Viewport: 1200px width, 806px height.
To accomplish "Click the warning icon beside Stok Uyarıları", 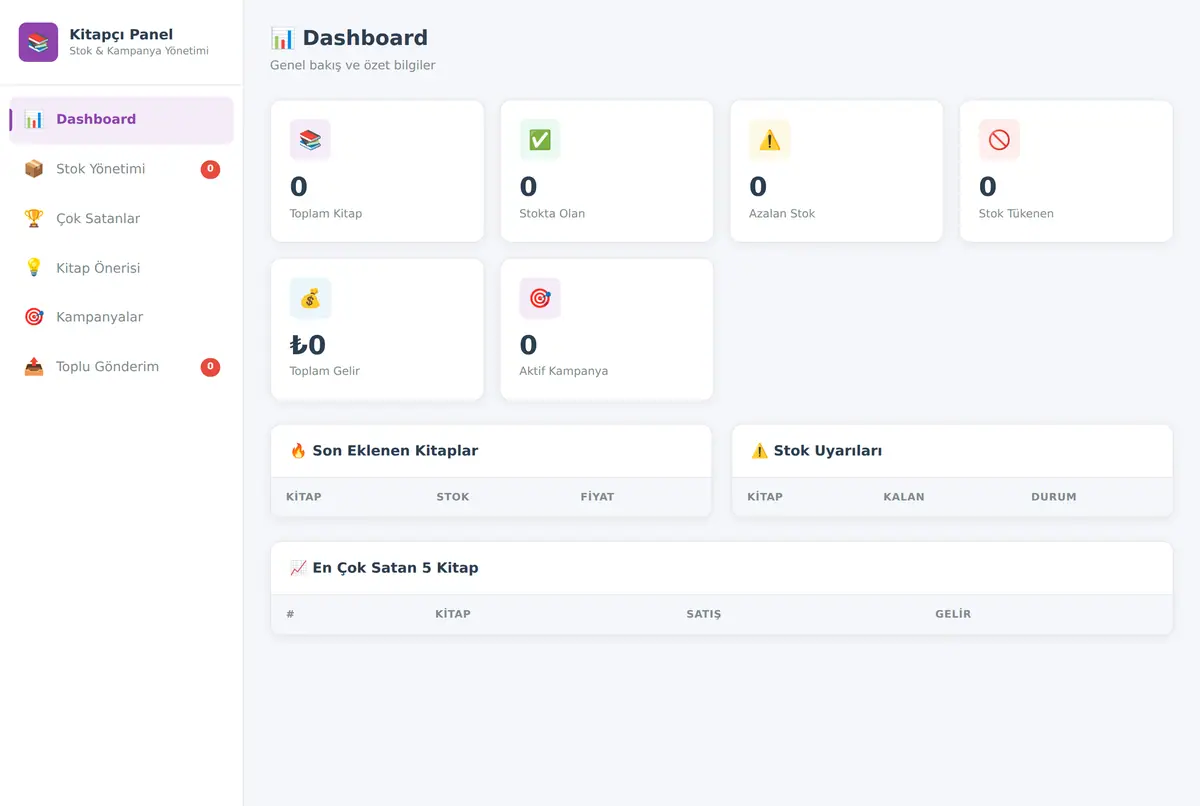I will pos(759,451).
